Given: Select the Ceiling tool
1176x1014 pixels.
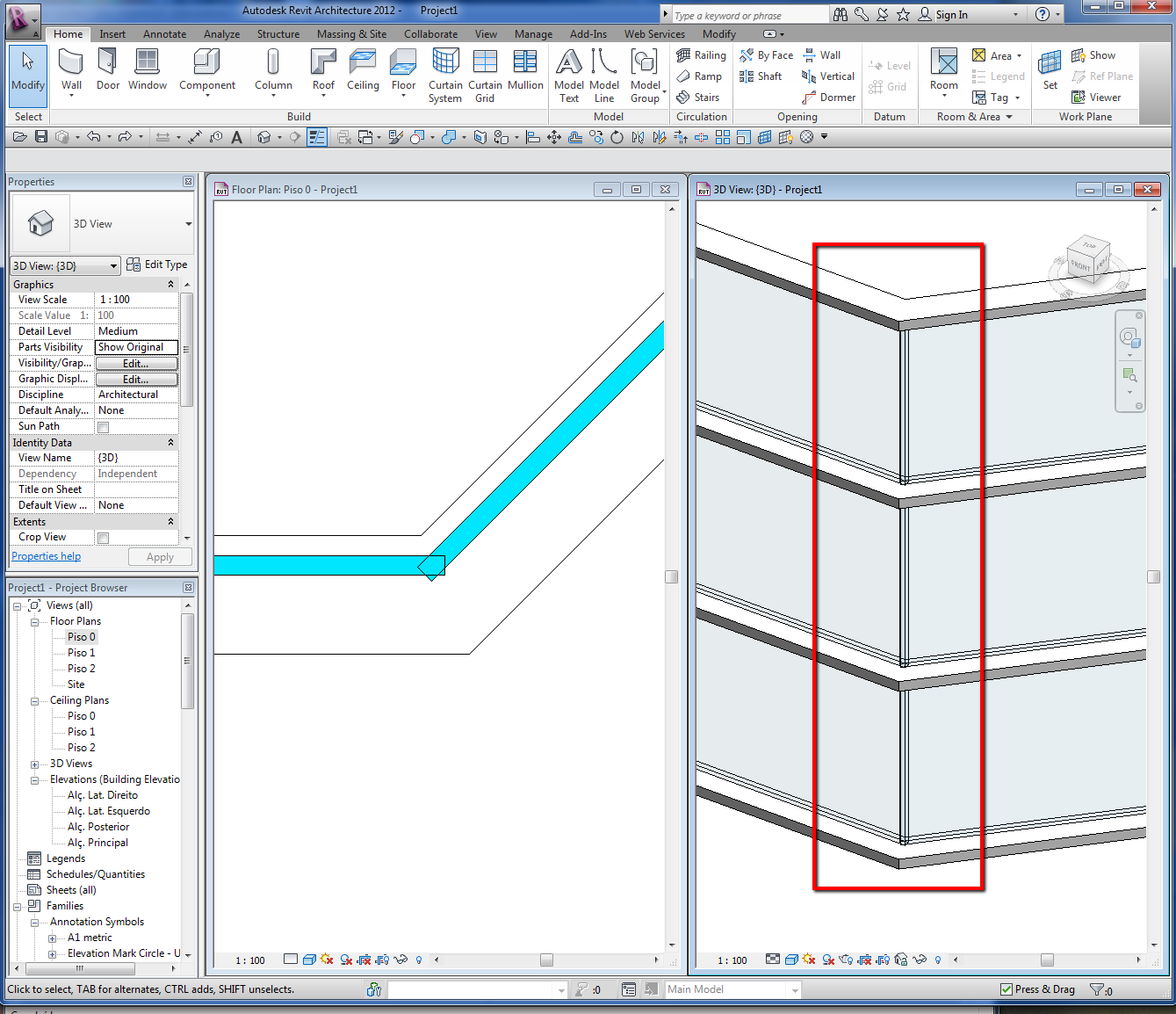Looking at the screenshot, I should tap(363, 71).
